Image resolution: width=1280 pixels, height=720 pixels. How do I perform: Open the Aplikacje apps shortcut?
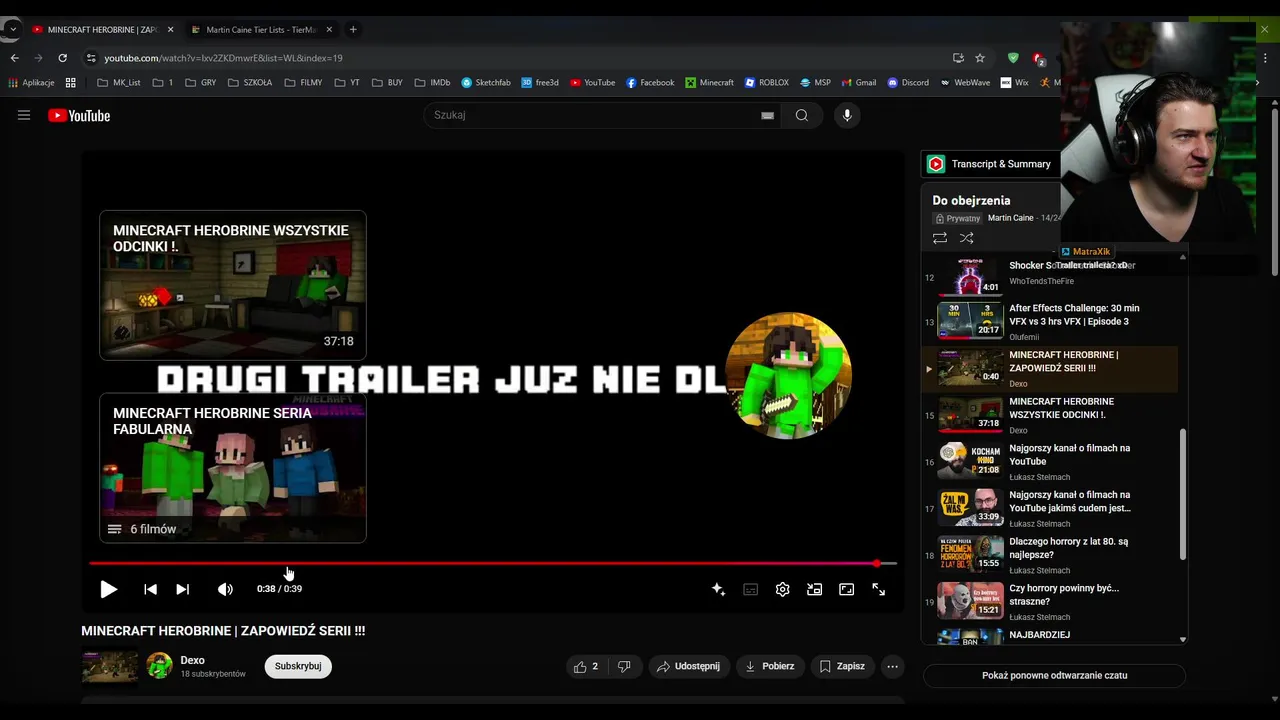[x=31, y=83]
